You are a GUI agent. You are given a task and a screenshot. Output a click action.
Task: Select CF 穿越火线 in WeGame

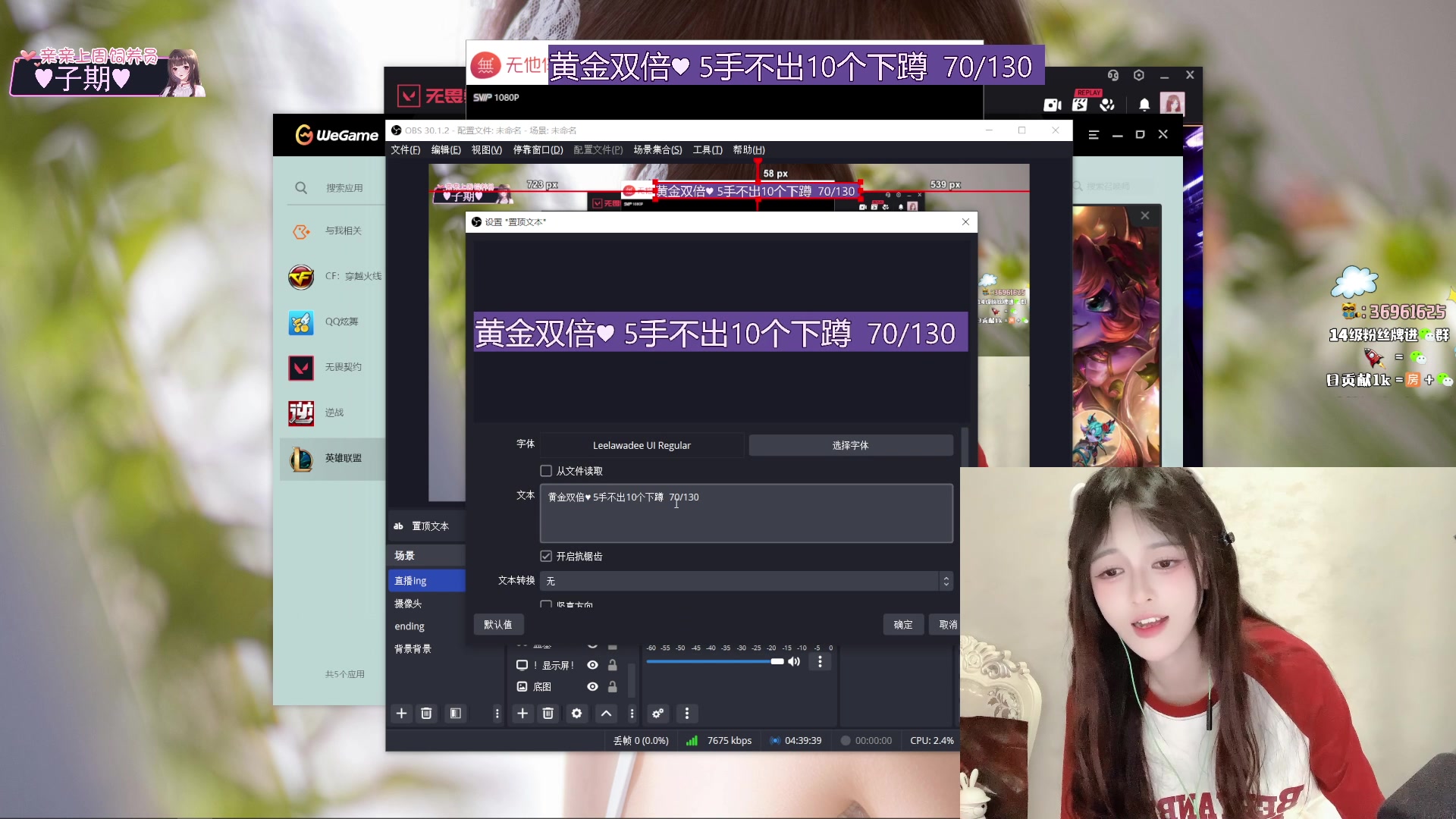tap(331, 276)
